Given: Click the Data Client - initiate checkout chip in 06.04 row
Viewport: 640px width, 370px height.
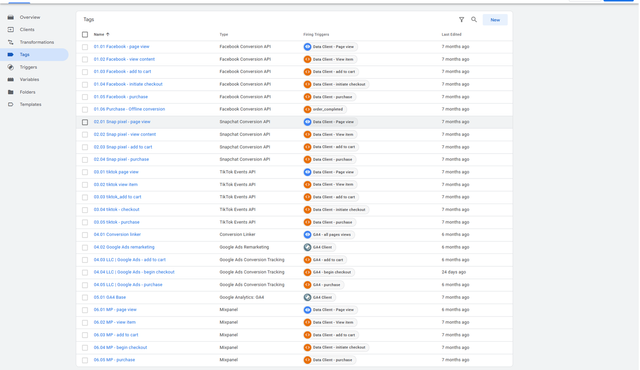Looking at the screenshot, I should tap(336, 348).
